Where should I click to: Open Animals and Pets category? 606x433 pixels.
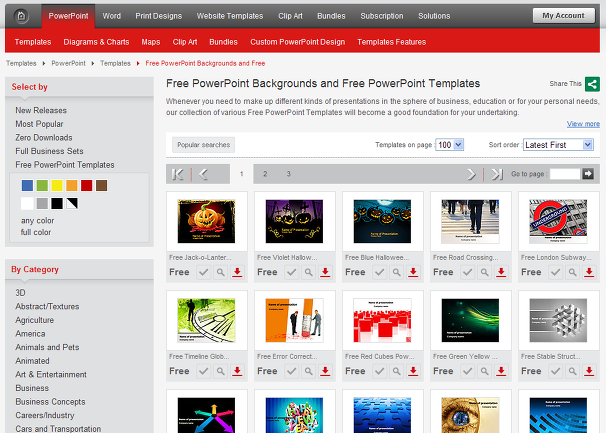click(x=47, y=348)
